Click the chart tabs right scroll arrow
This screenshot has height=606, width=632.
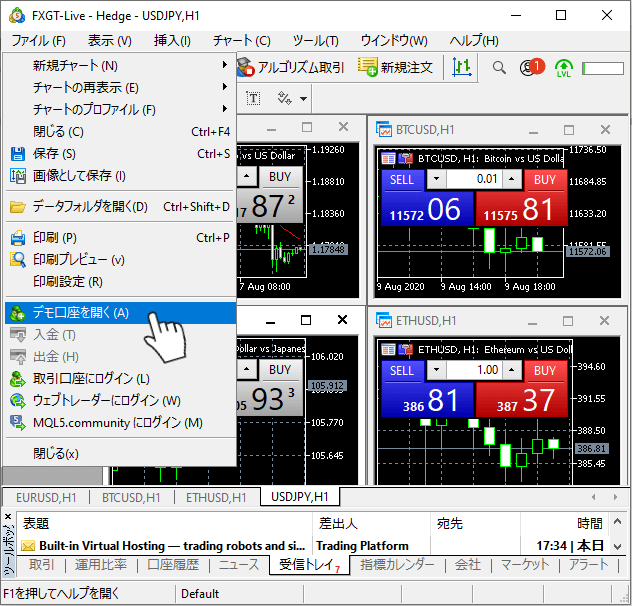point(615,497)
